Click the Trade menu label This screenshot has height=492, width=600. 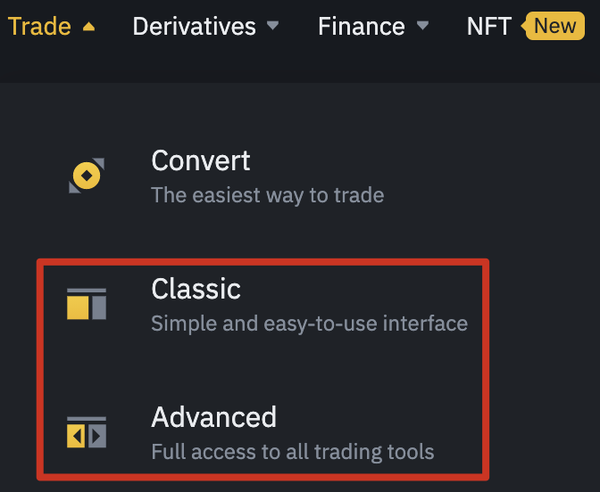coord(39,26)
